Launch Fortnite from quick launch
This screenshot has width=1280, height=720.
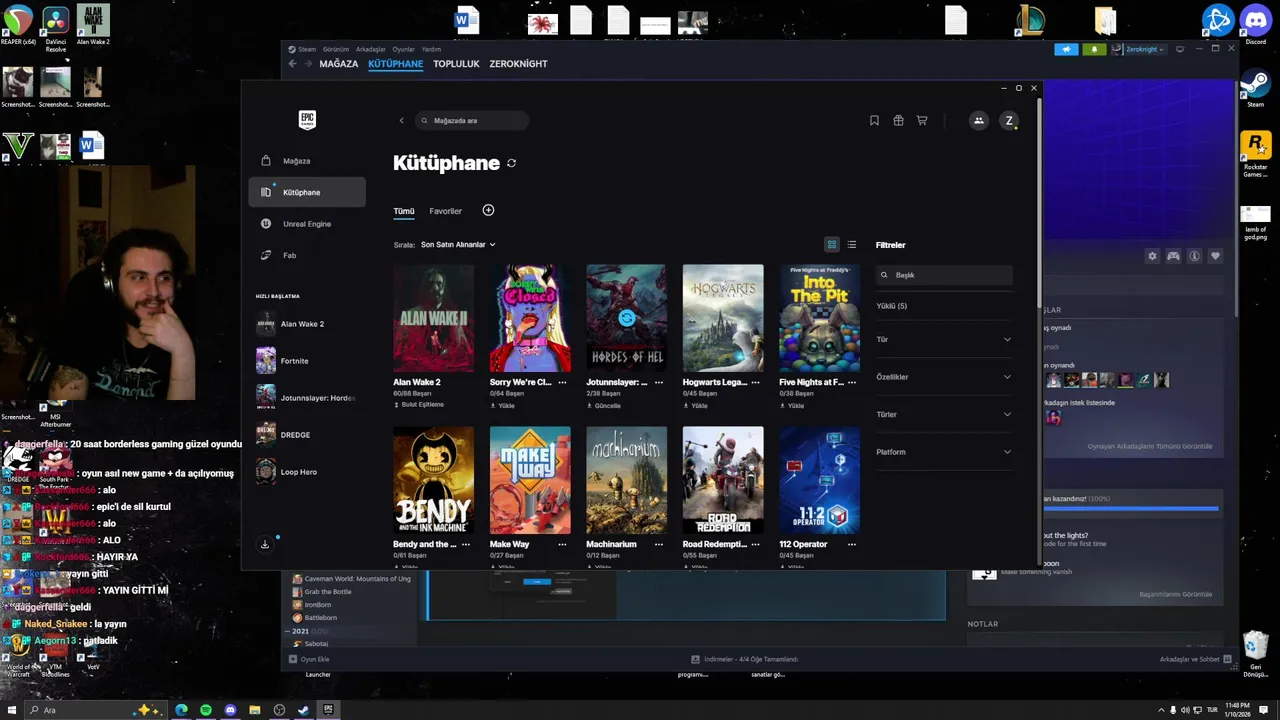point(307,361)
